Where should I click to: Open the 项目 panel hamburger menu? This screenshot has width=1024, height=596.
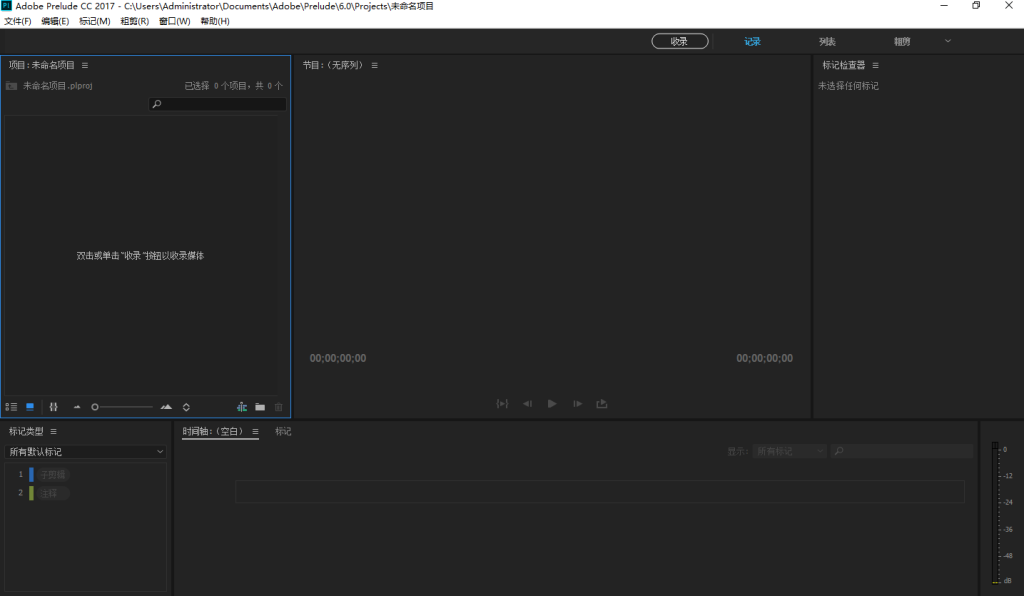click(85, 65)
